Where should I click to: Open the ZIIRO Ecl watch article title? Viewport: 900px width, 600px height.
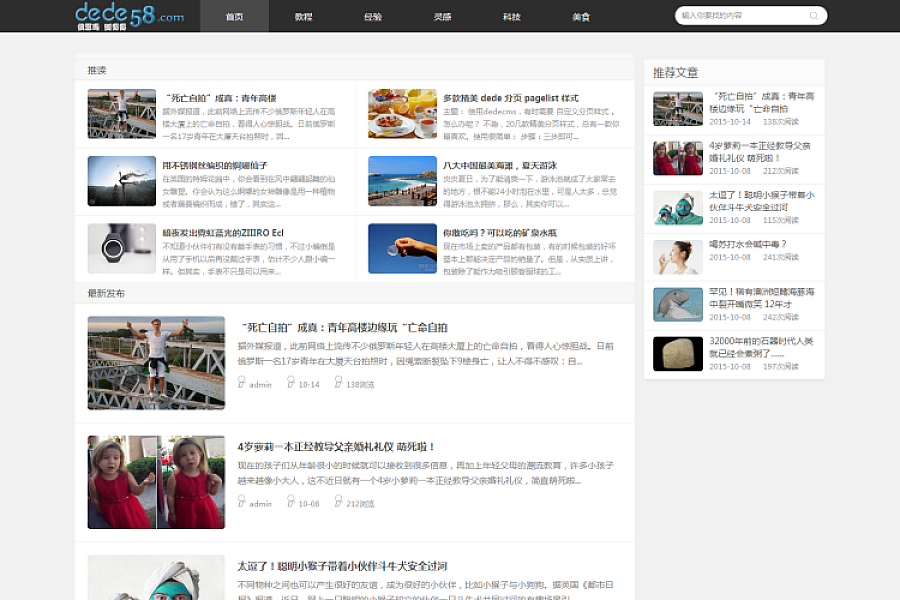223,233
